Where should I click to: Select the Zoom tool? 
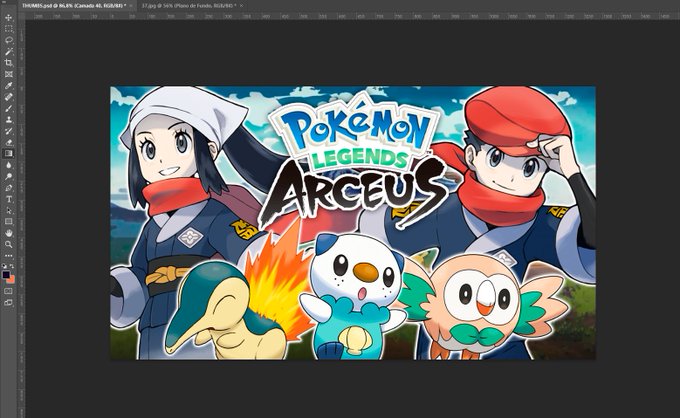point(8,244)
